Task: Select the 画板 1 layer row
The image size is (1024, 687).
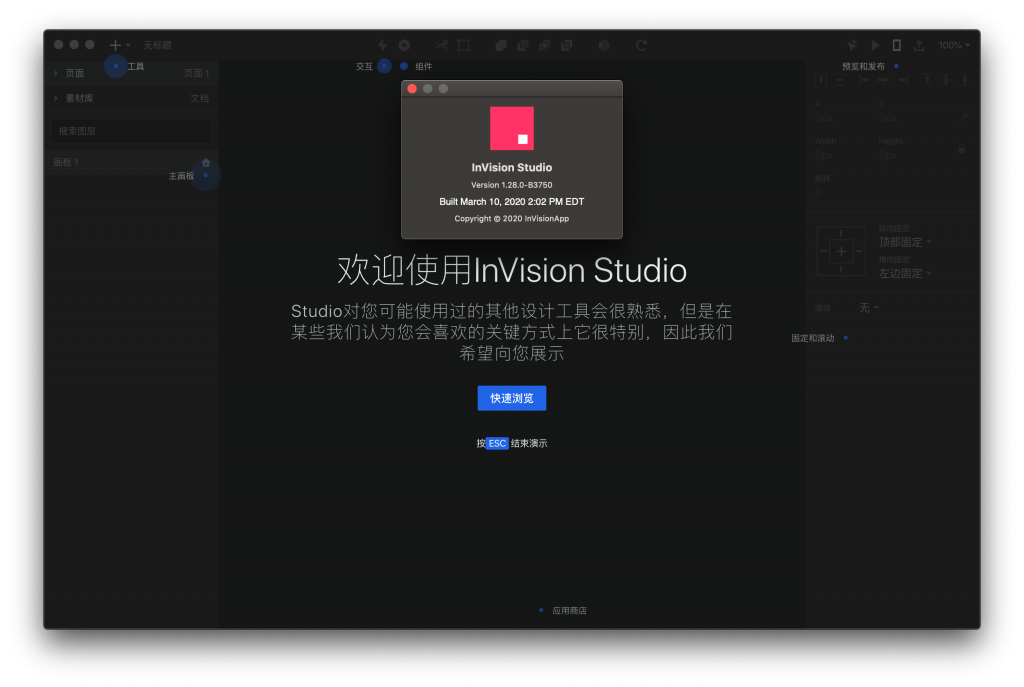Action: (x=131, y=162)
